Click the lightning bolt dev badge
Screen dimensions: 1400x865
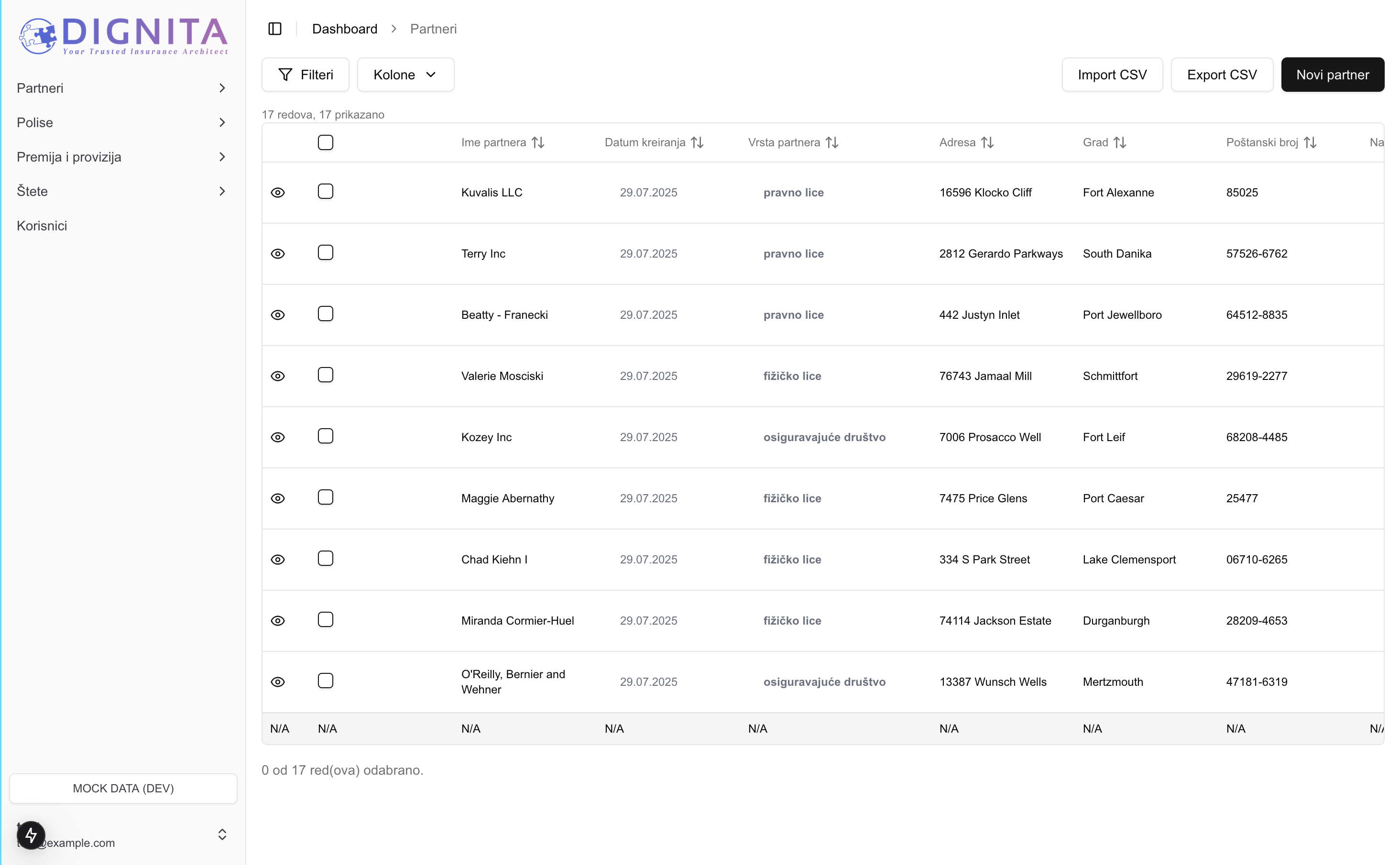coord(31,835)
